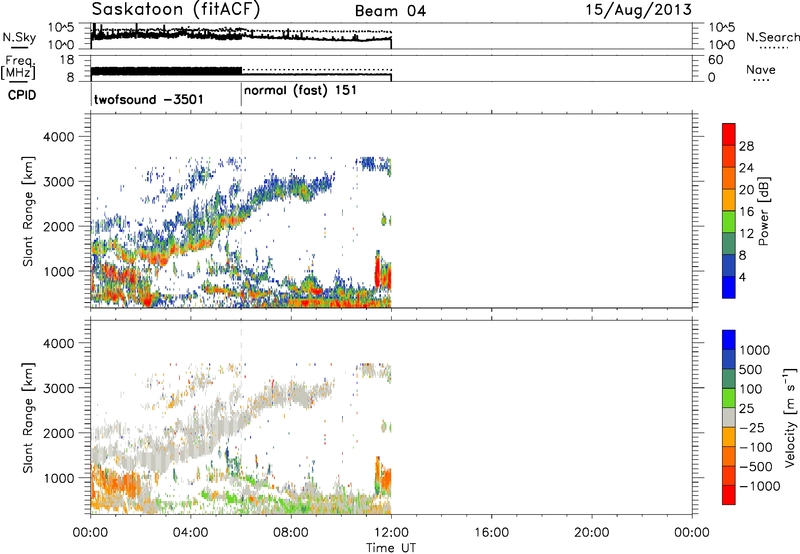800x554 pixels.
Task: Click the blue top of velocity color bar
Action: click(729, 340)
